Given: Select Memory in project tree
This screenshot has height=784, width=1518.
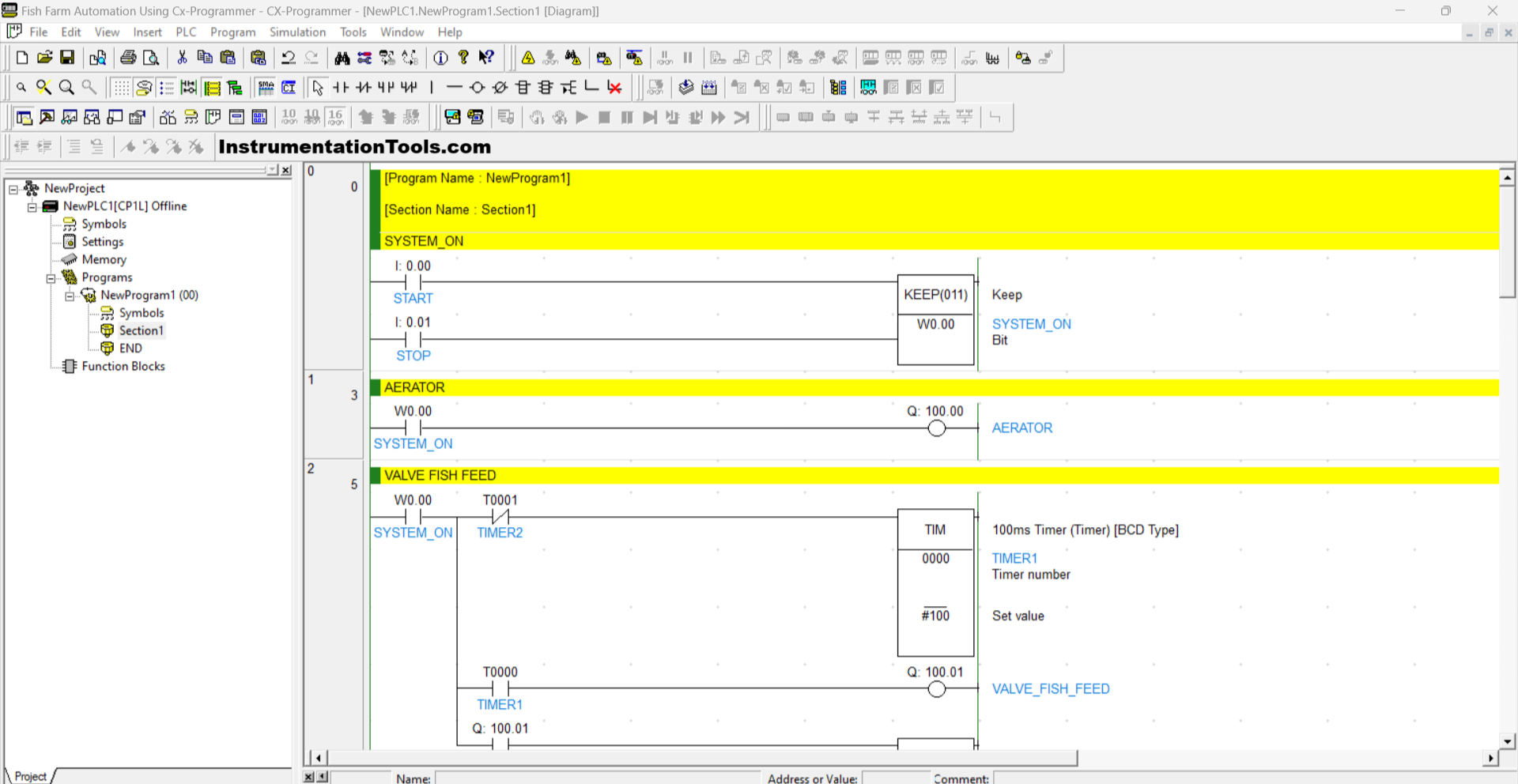Looking at the screenshot, I should click(x=104, y=259).
